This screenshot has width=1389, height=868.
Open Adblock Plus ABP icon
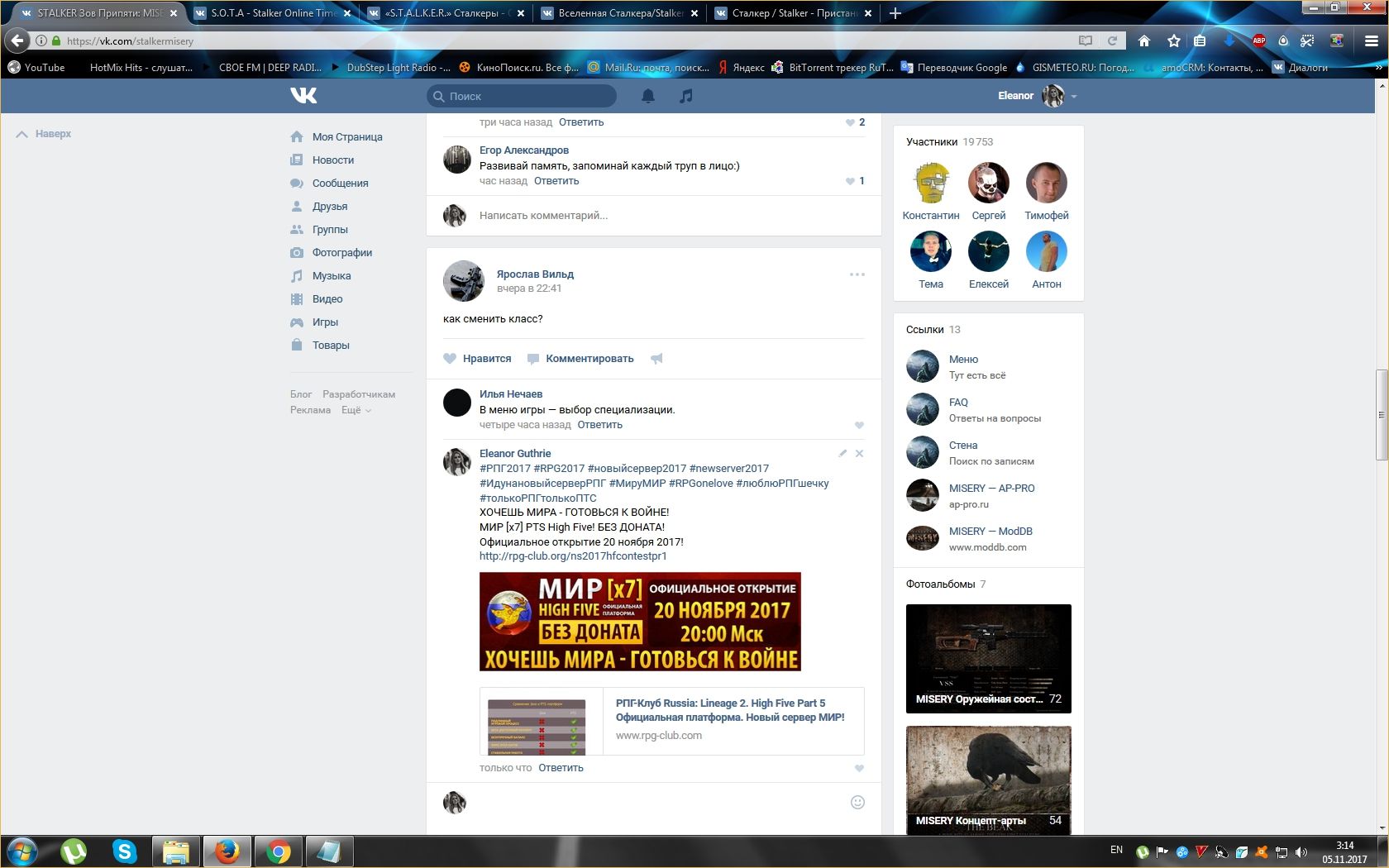click(x=1258, y=41)
